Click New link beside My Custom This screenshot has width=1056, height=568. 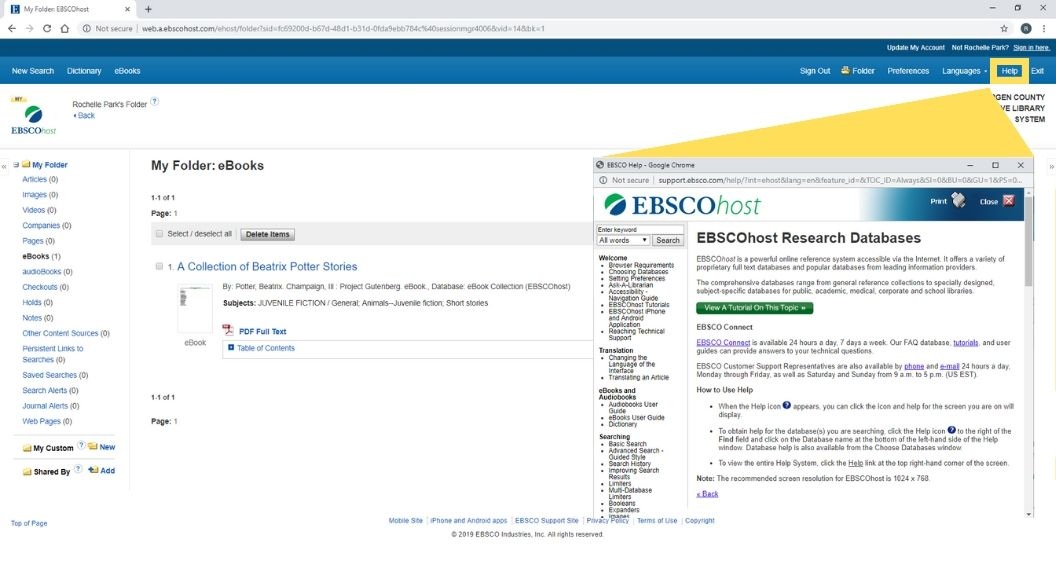coord(107,447)
